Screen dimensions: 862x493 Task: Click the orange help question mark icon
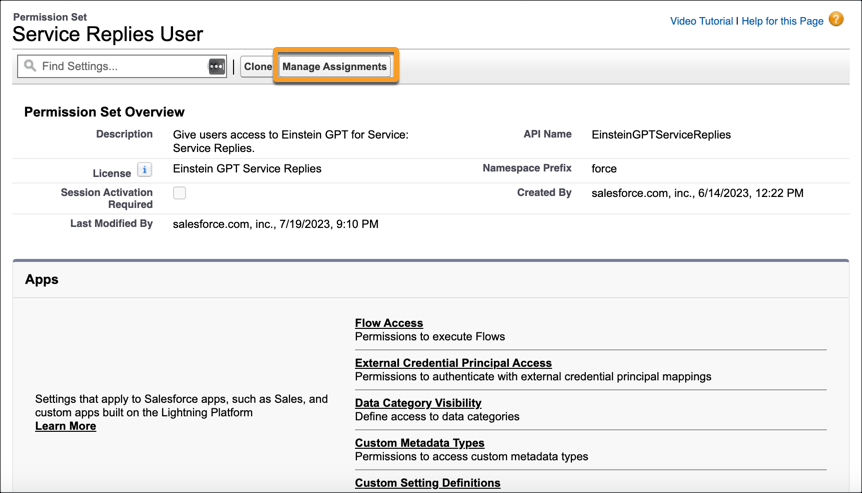(x=836, y=19)
